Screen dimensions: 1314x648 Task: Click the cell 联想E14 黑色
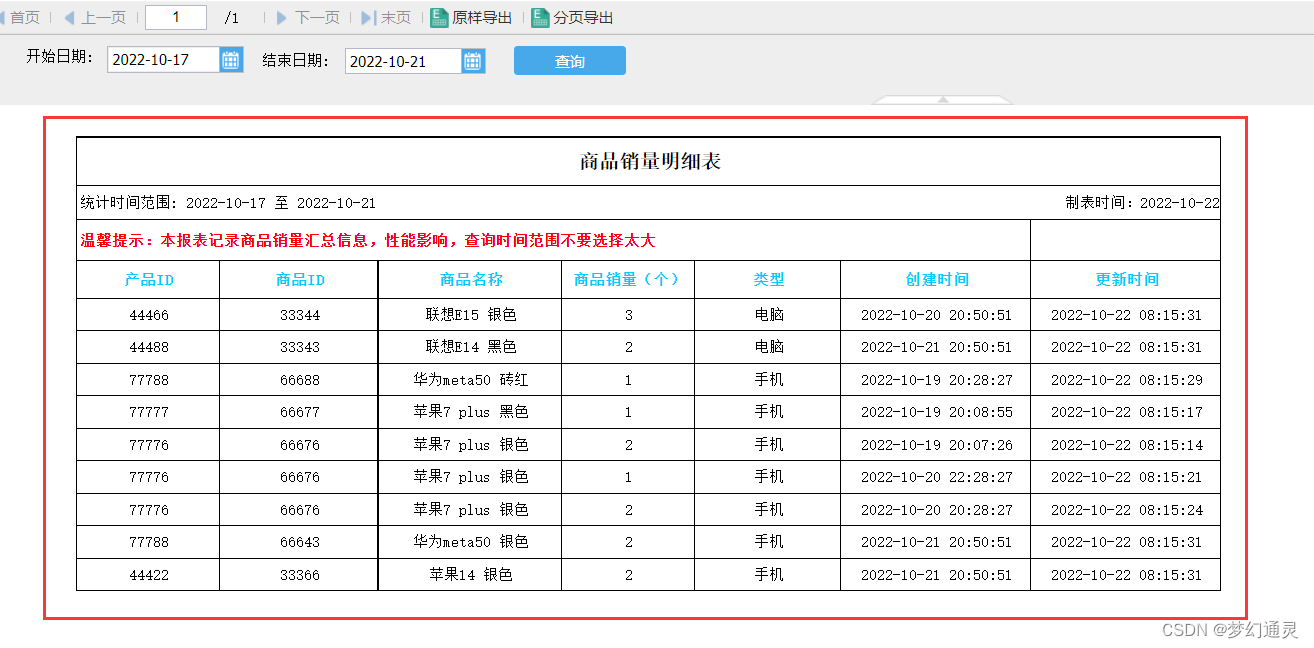471,347
